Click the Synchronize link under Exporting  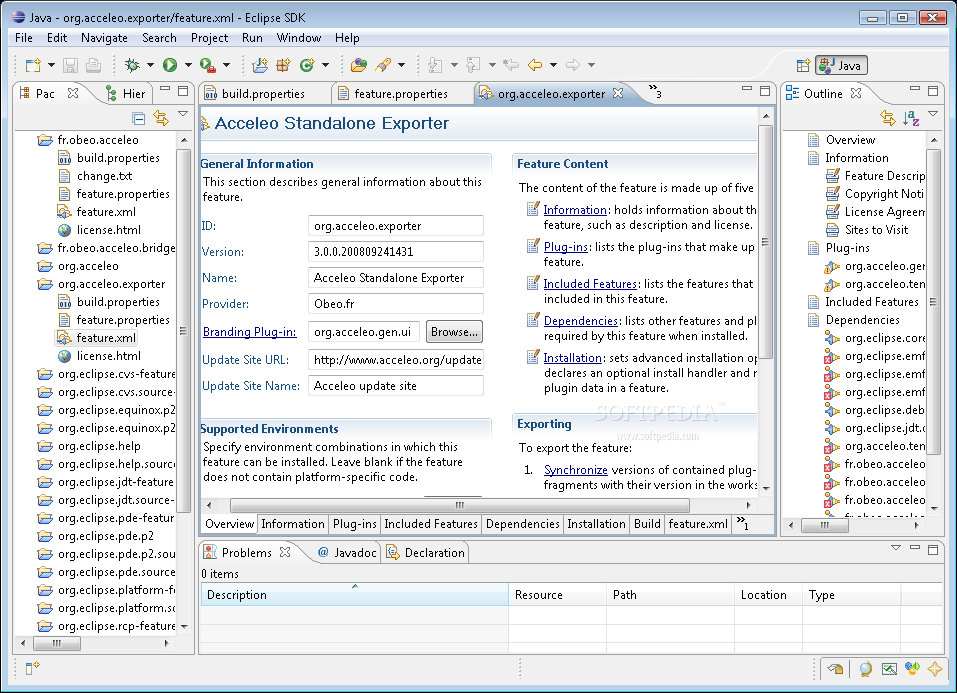pyautogui.click(x=576, y=470)
